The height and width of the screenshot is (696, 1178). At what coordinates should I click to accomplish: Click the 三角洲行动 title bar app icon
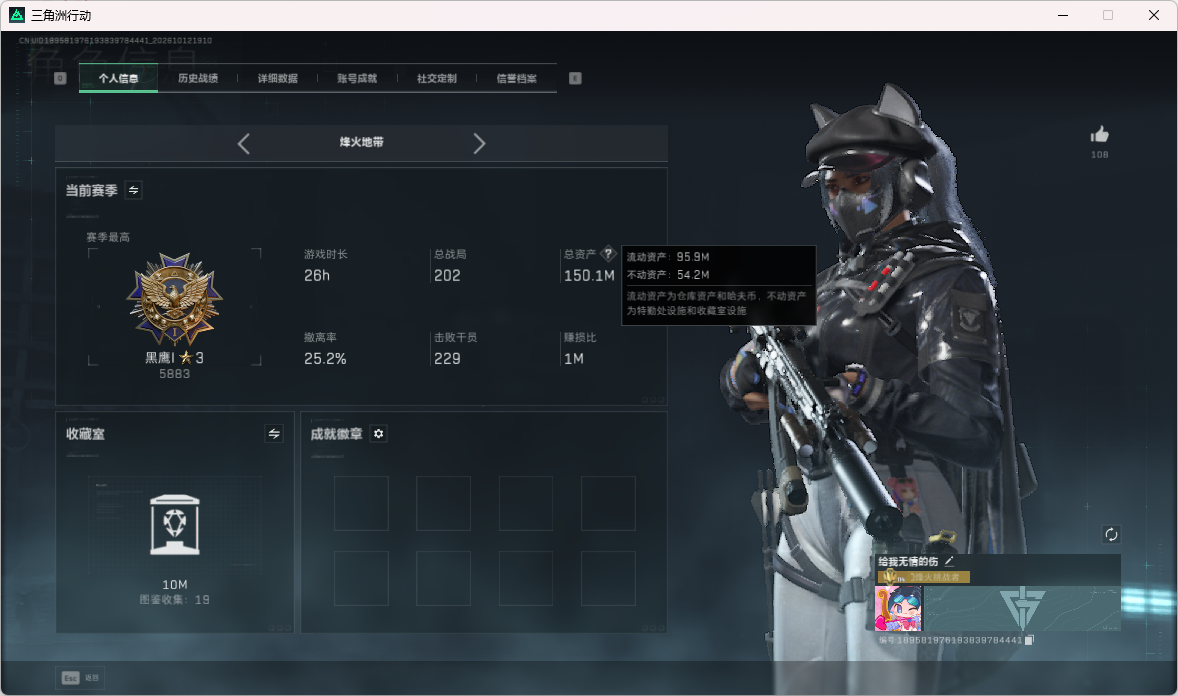[17, 15]
